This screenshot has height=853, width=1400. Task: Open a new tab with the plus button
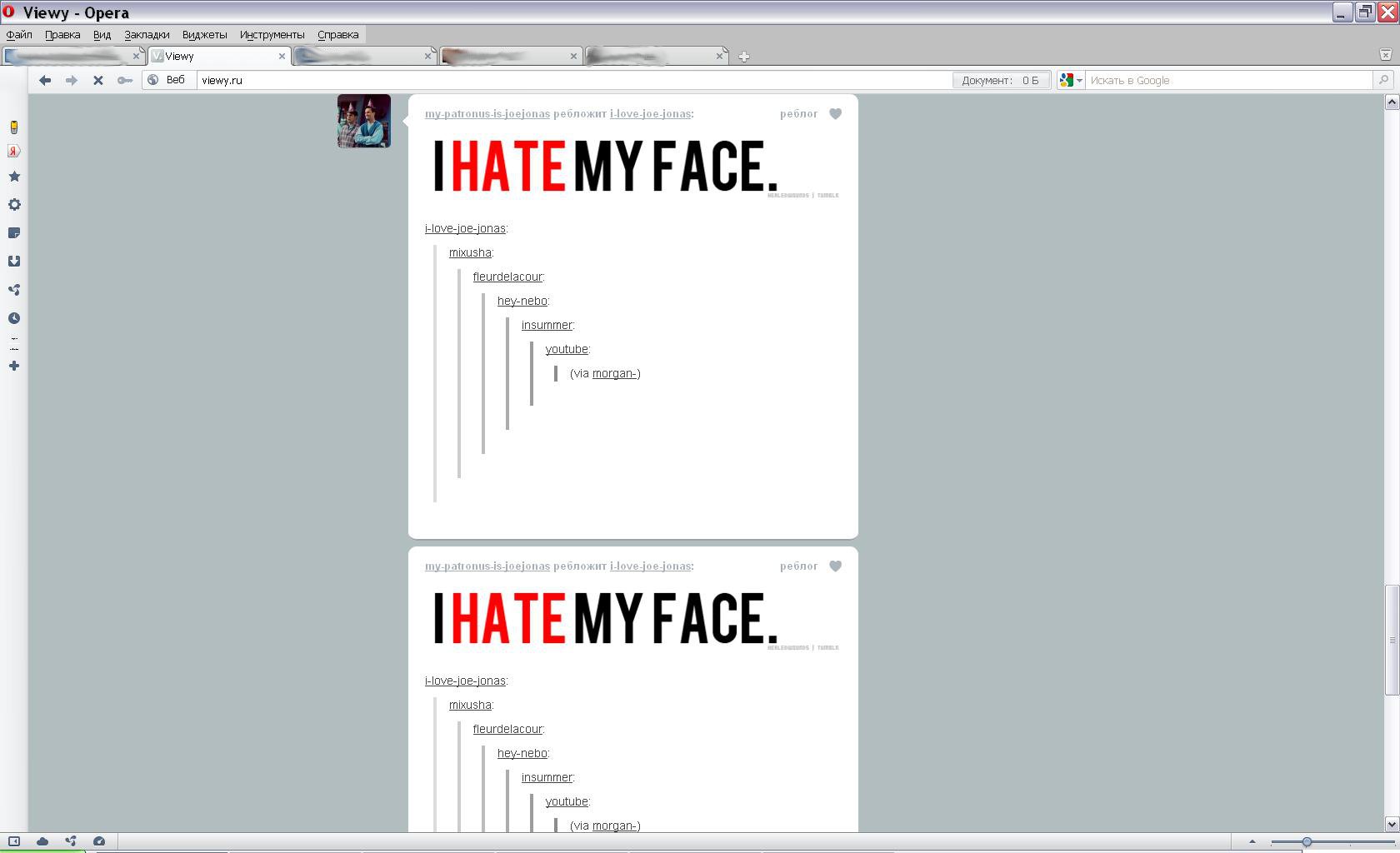744,57
